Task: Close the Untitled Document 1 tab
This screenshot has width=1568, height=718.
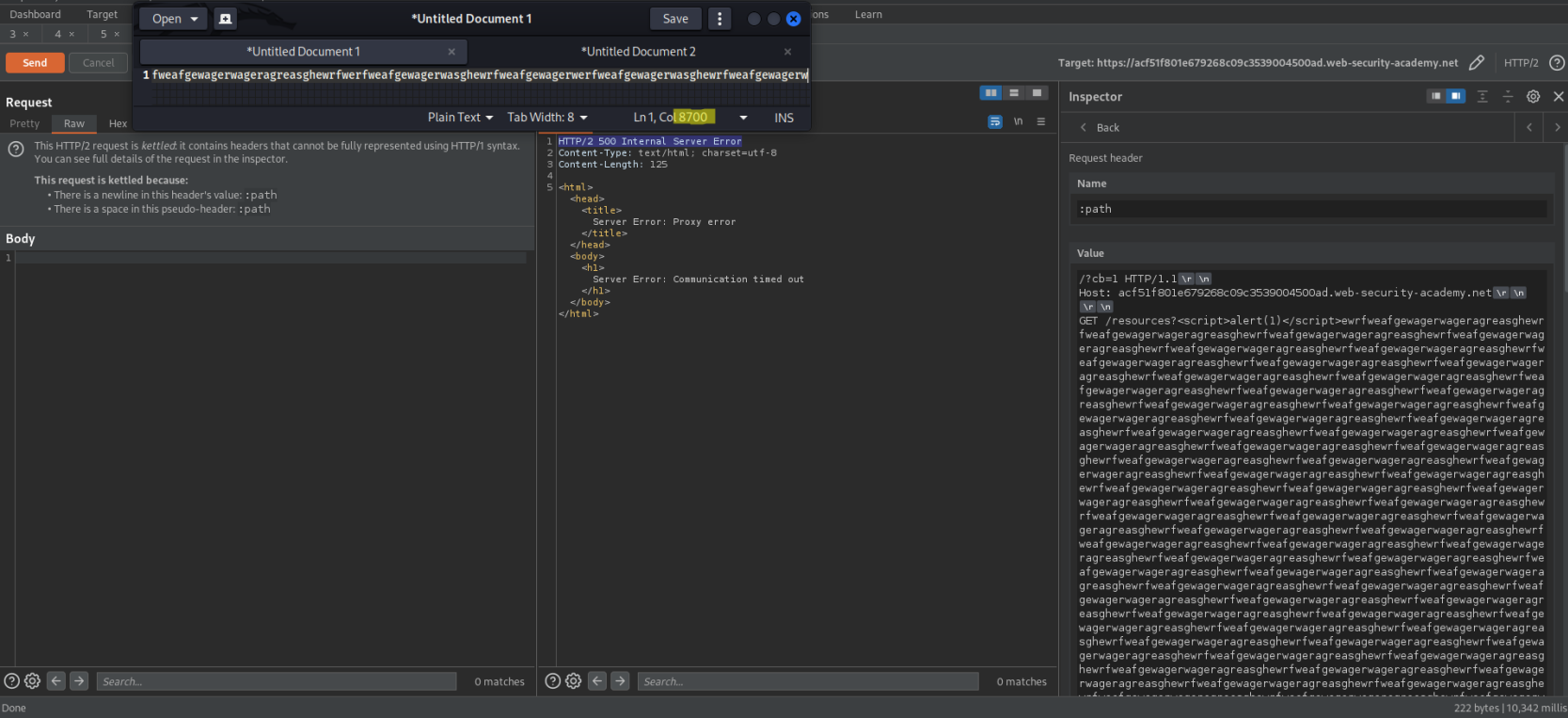Action: 451,52
